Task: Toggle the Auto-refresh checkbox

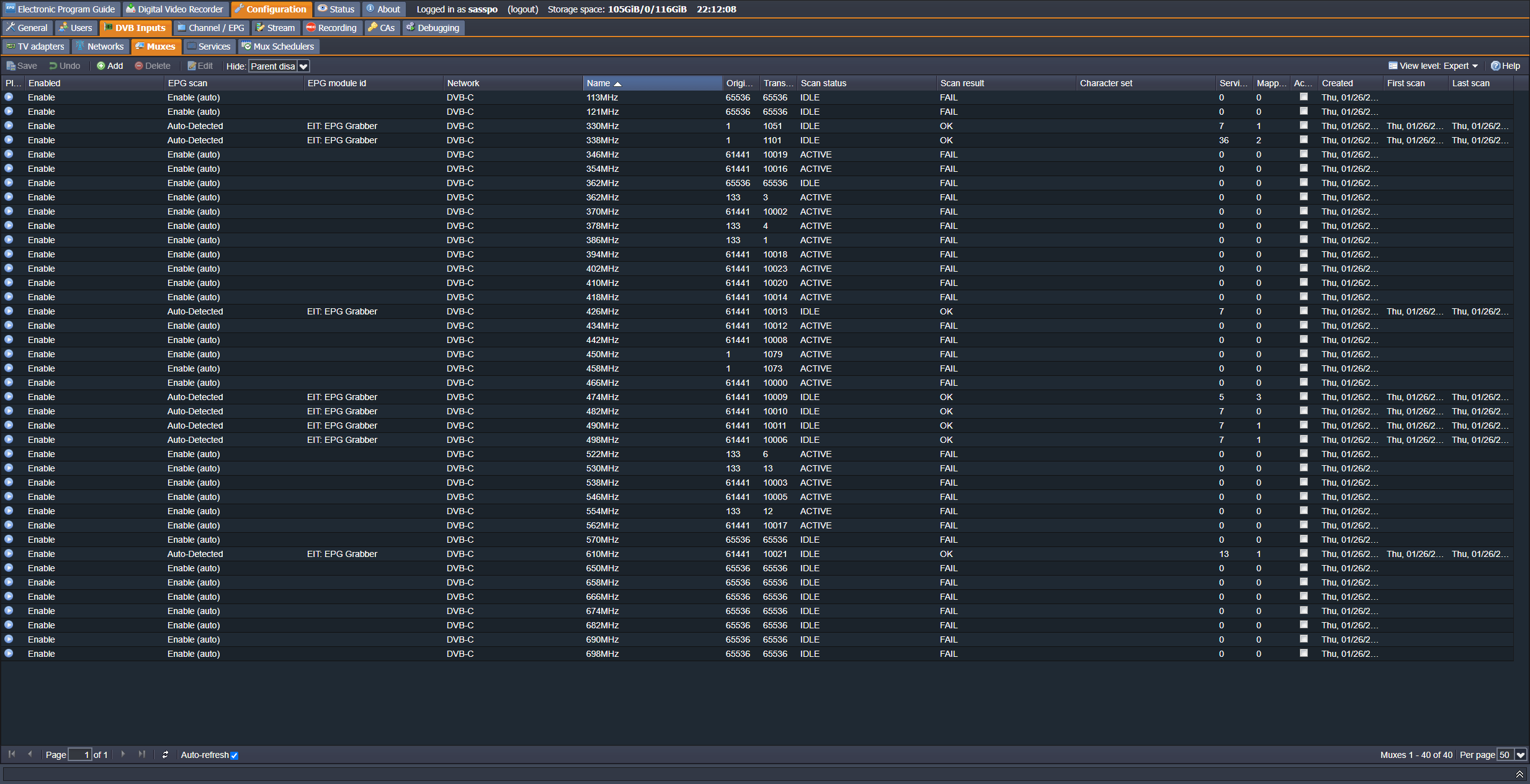Action: (235, 755)
